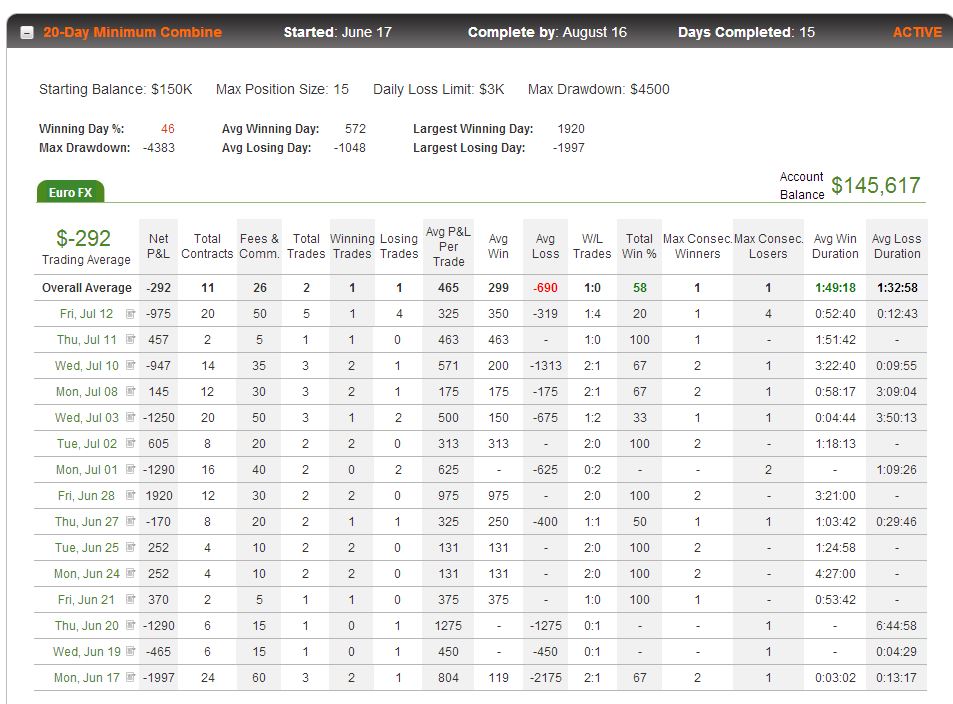
Task: Open the Tue, Jul 02 trading day
Action: (86, 444)
